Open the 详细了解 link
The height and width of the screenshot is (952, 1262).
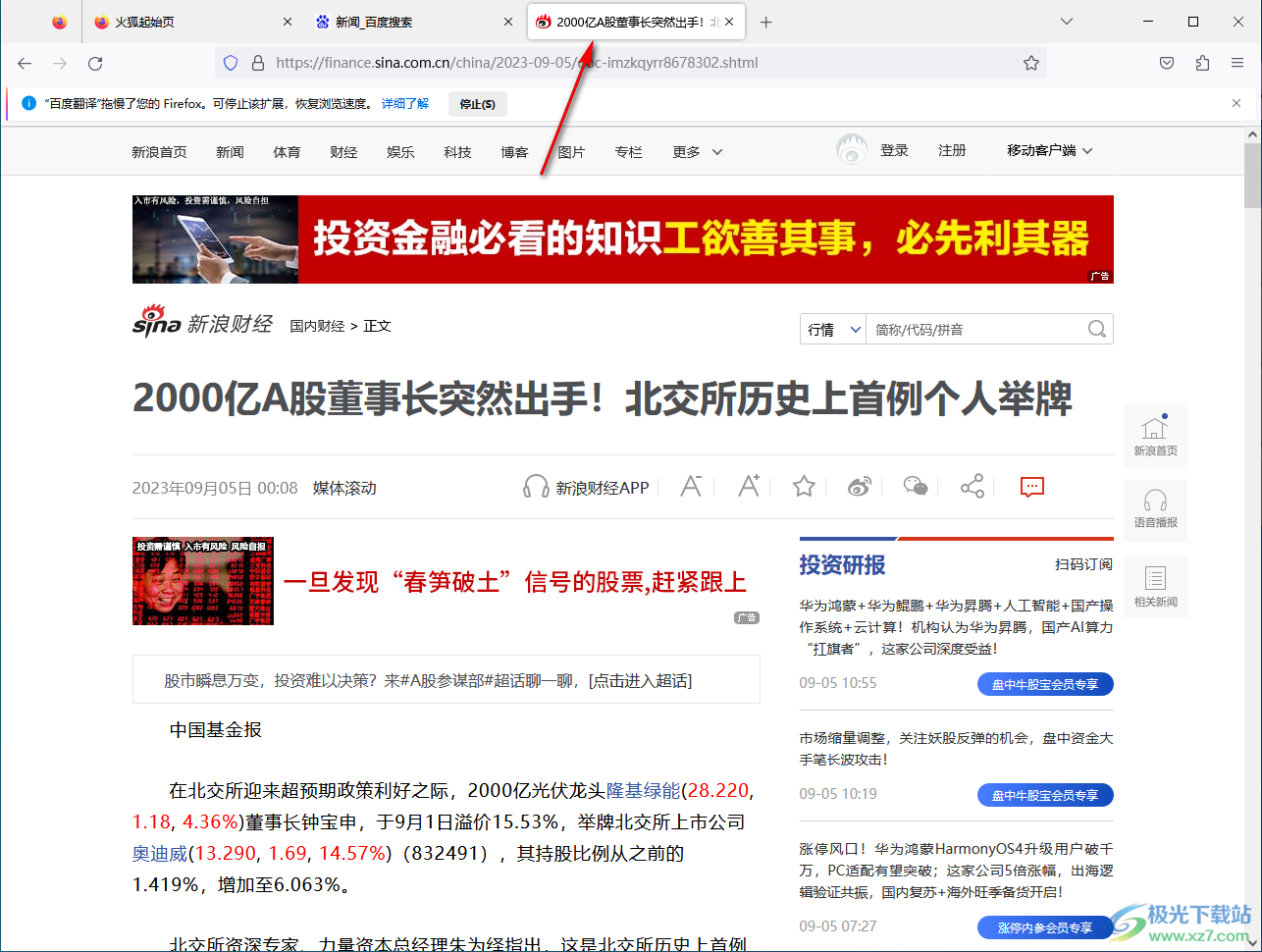[x=405, y=103]
